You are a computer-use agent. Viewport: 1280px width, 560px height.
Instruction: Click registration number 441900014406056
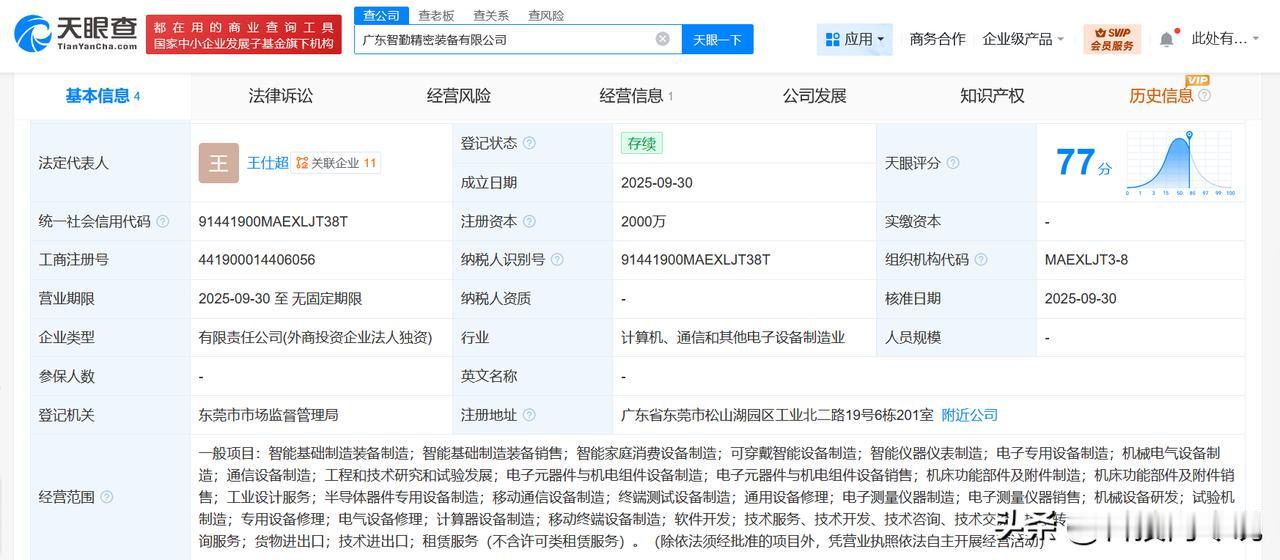[x=257, y=260]
